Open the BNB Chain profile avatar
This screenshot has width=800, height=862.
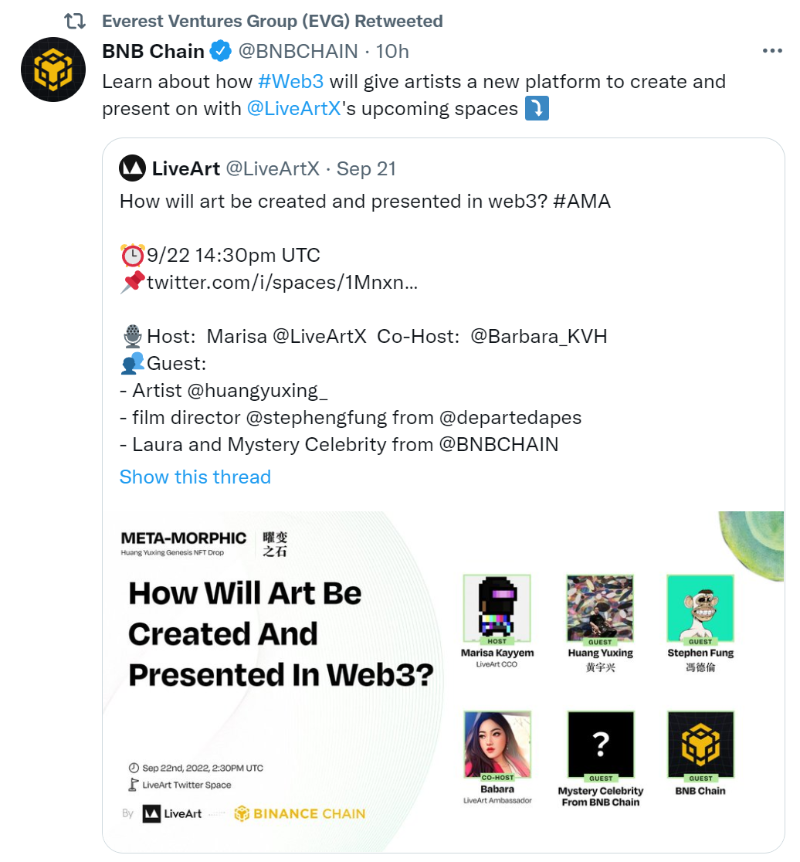click(53, 69)
